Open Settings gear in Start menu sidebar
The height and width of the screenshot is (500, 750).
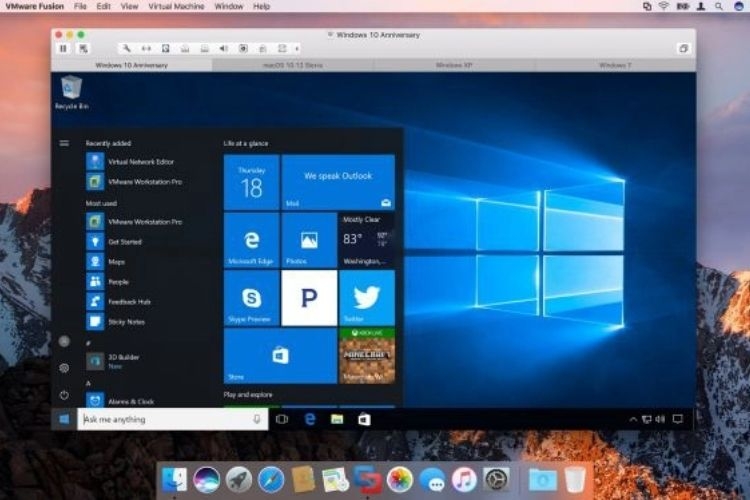[64, 368]
